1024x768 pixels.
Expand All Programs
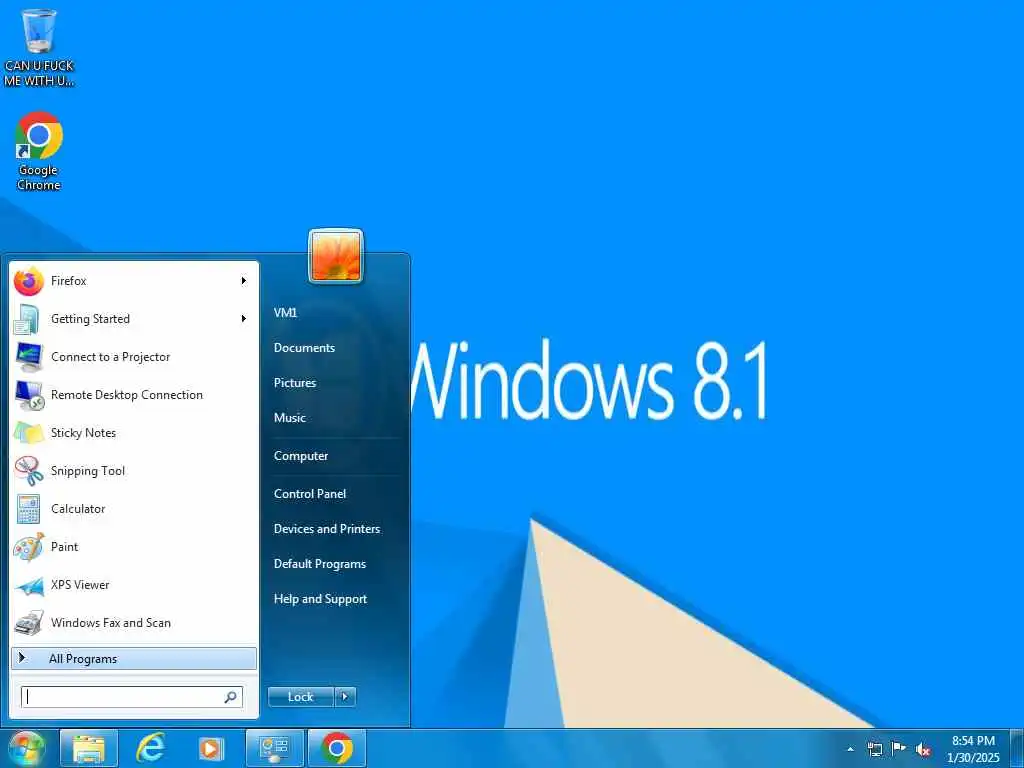(134, 659)
